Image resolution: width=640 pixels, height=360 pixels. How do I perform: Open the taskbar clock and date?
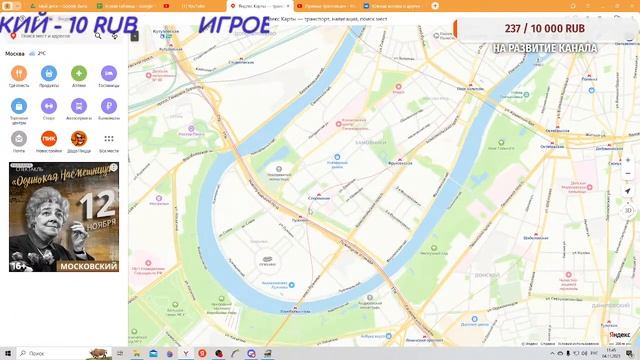coord(611,353)
